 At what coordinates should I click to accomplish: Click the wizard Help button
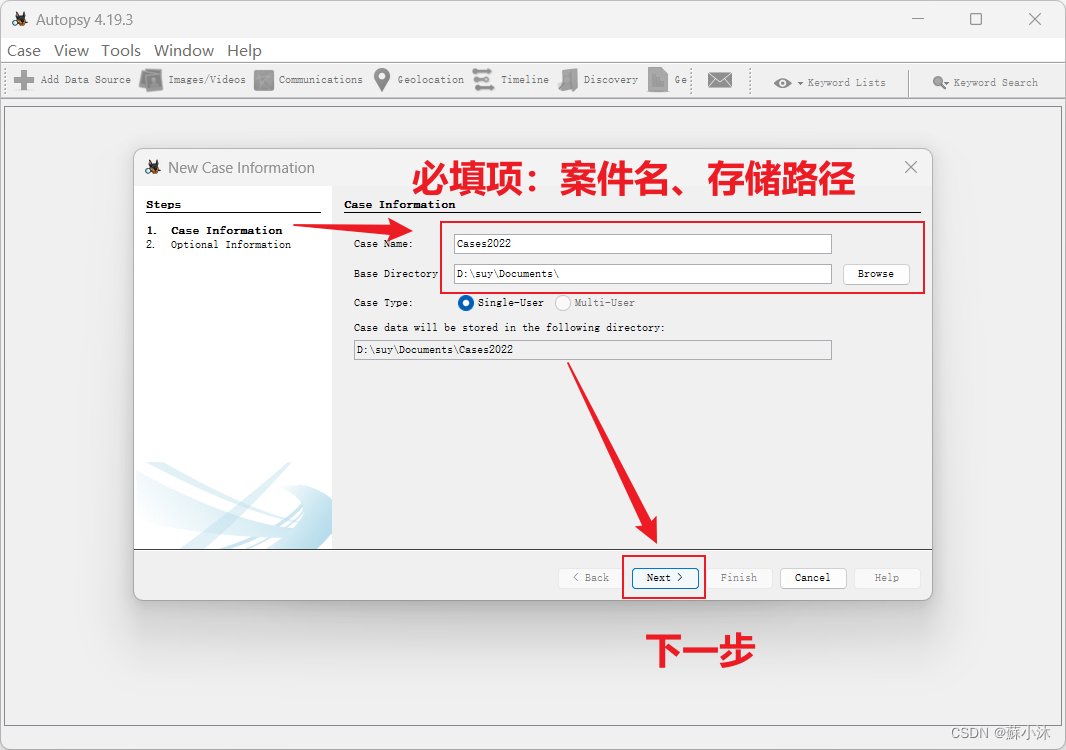coord(887,578)
